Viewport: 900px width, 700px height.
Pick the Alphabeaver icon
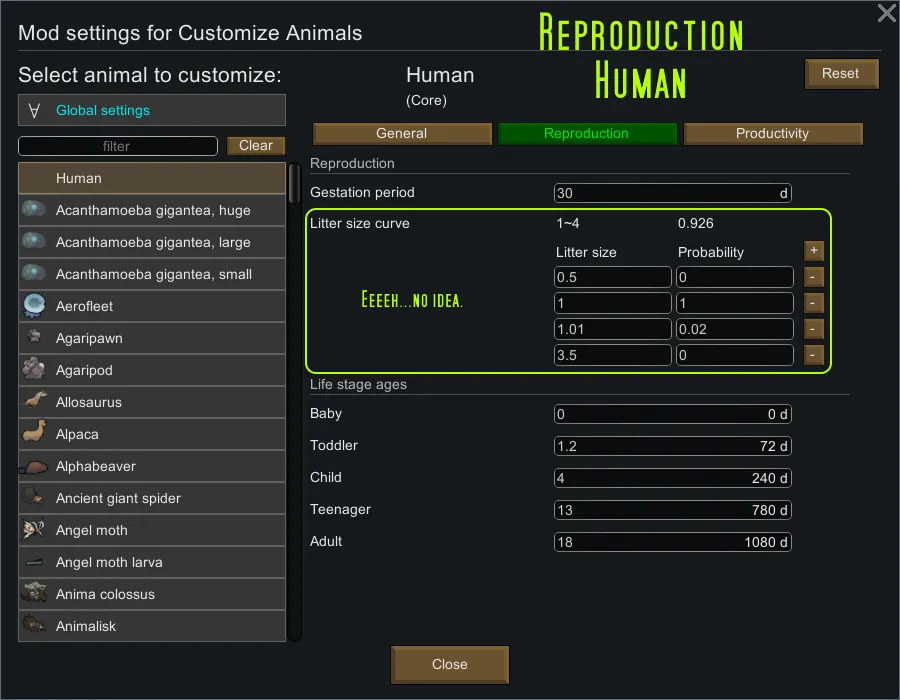click(x=35, y=466)
